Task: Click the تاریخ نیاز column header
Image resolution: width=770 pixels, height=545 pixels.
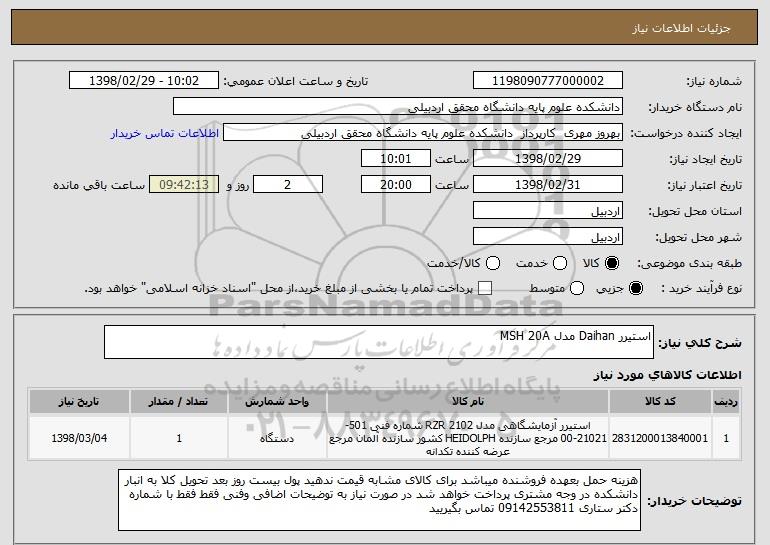Action: click(79, 402)
